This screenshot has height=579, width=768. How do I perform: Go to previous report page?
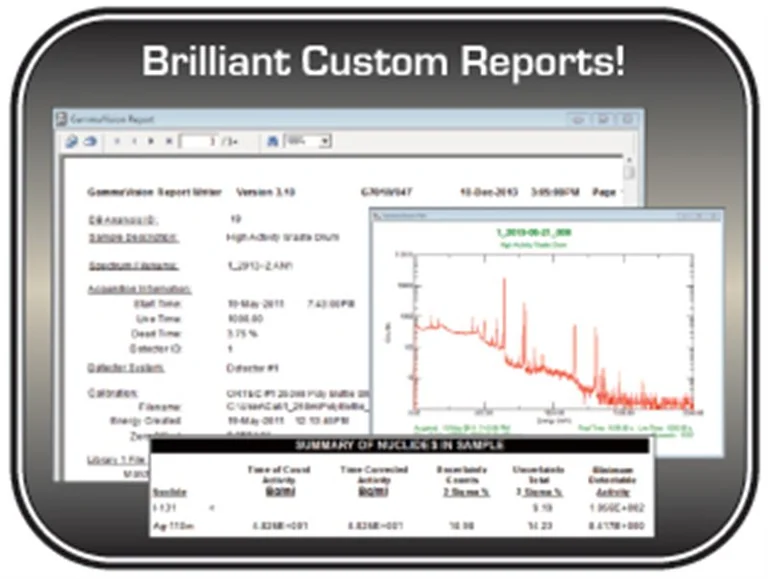click(x=134, y=142)
